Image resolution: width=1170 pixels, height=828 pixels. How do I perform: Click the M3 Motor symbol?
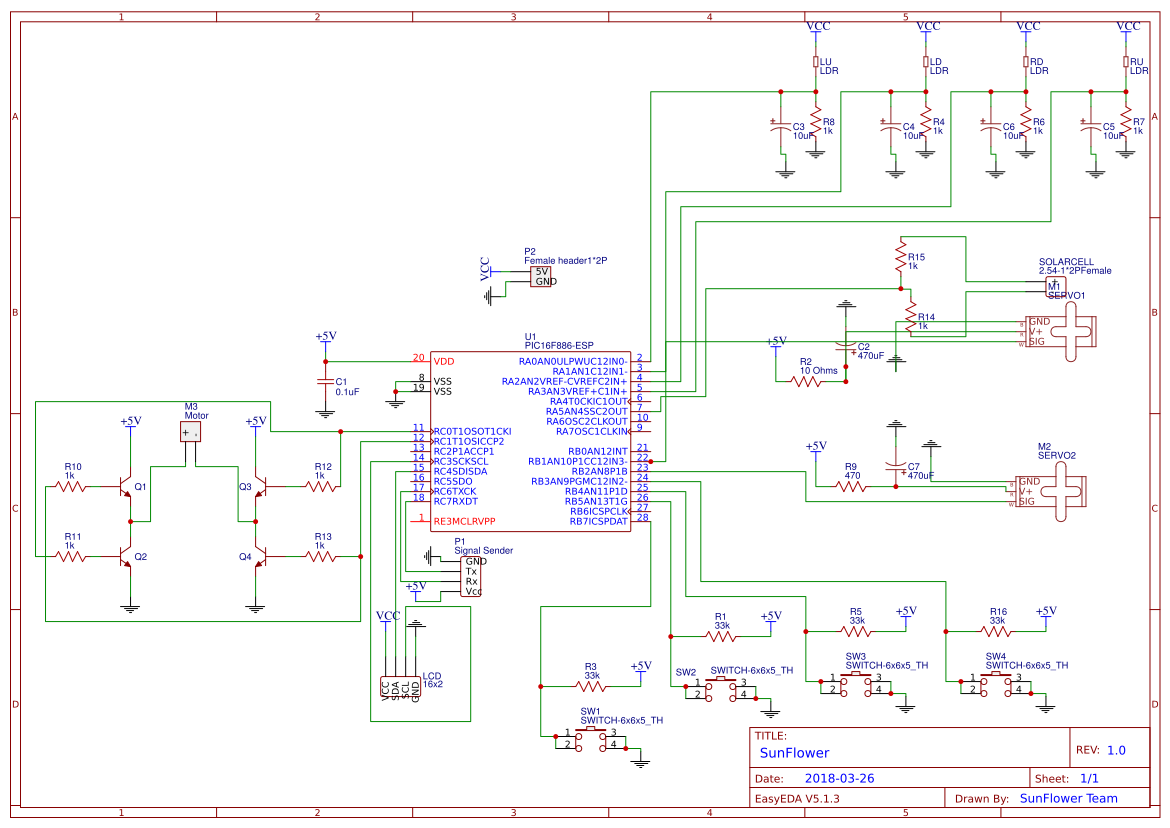point(188,430)
